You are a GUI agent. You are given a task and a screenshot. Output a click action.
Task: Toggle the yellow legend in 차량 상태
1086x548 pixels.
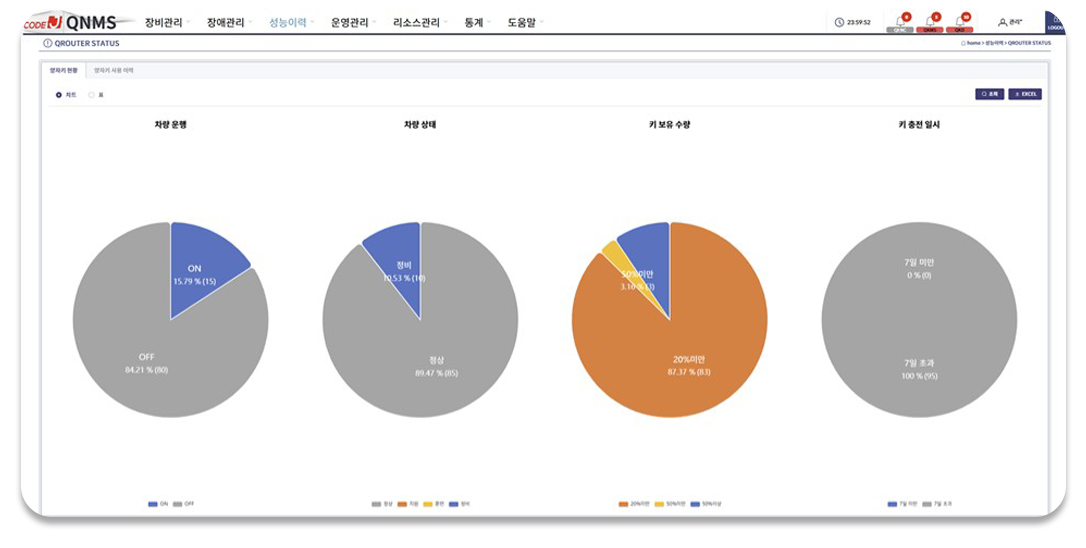(x=434, y=504)
